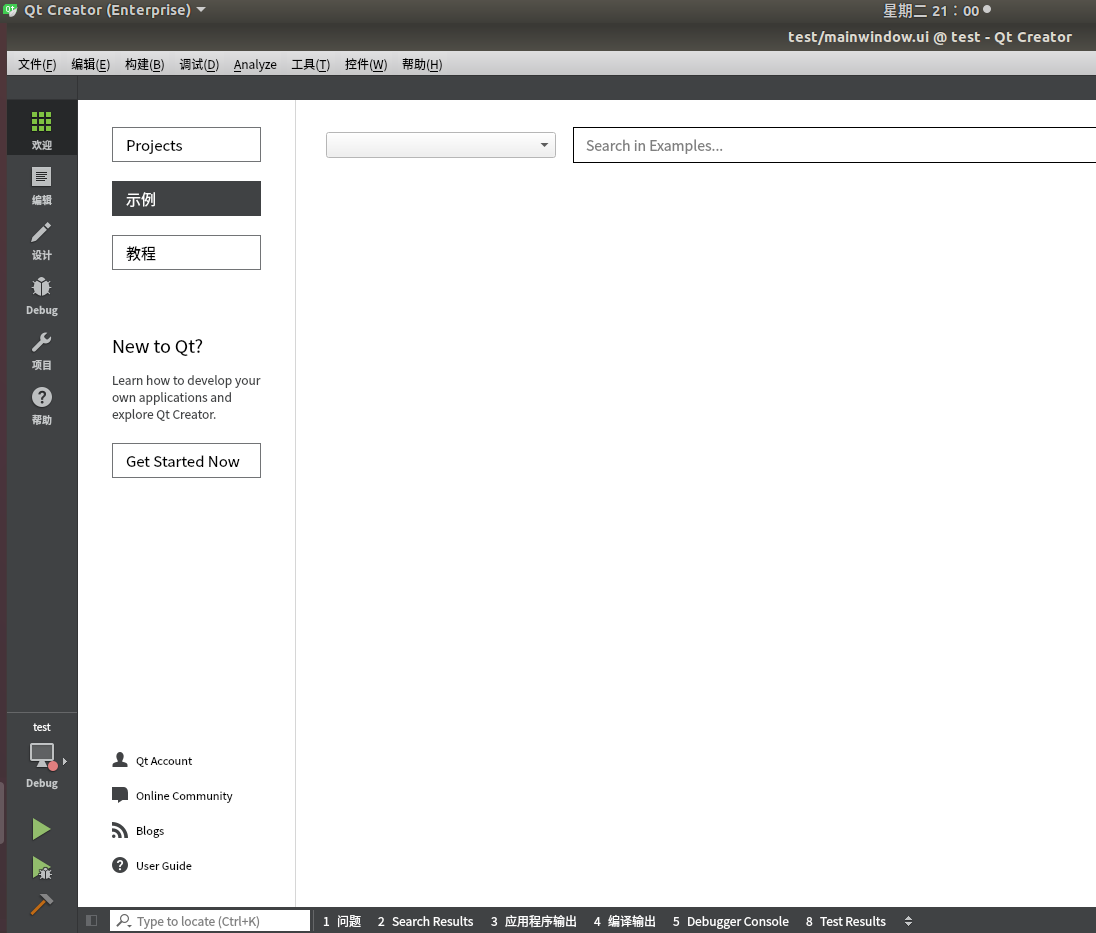
Task: Open the Edit (编辑) mode
Action: [41, 185]
